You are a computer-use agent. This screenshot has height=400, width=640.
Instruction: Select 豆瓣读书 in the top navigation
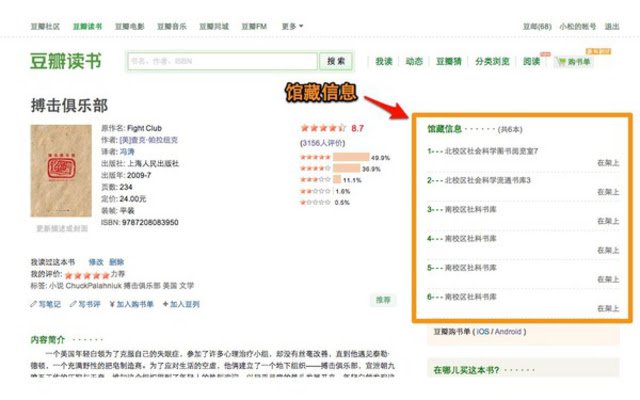click(87, 27)
